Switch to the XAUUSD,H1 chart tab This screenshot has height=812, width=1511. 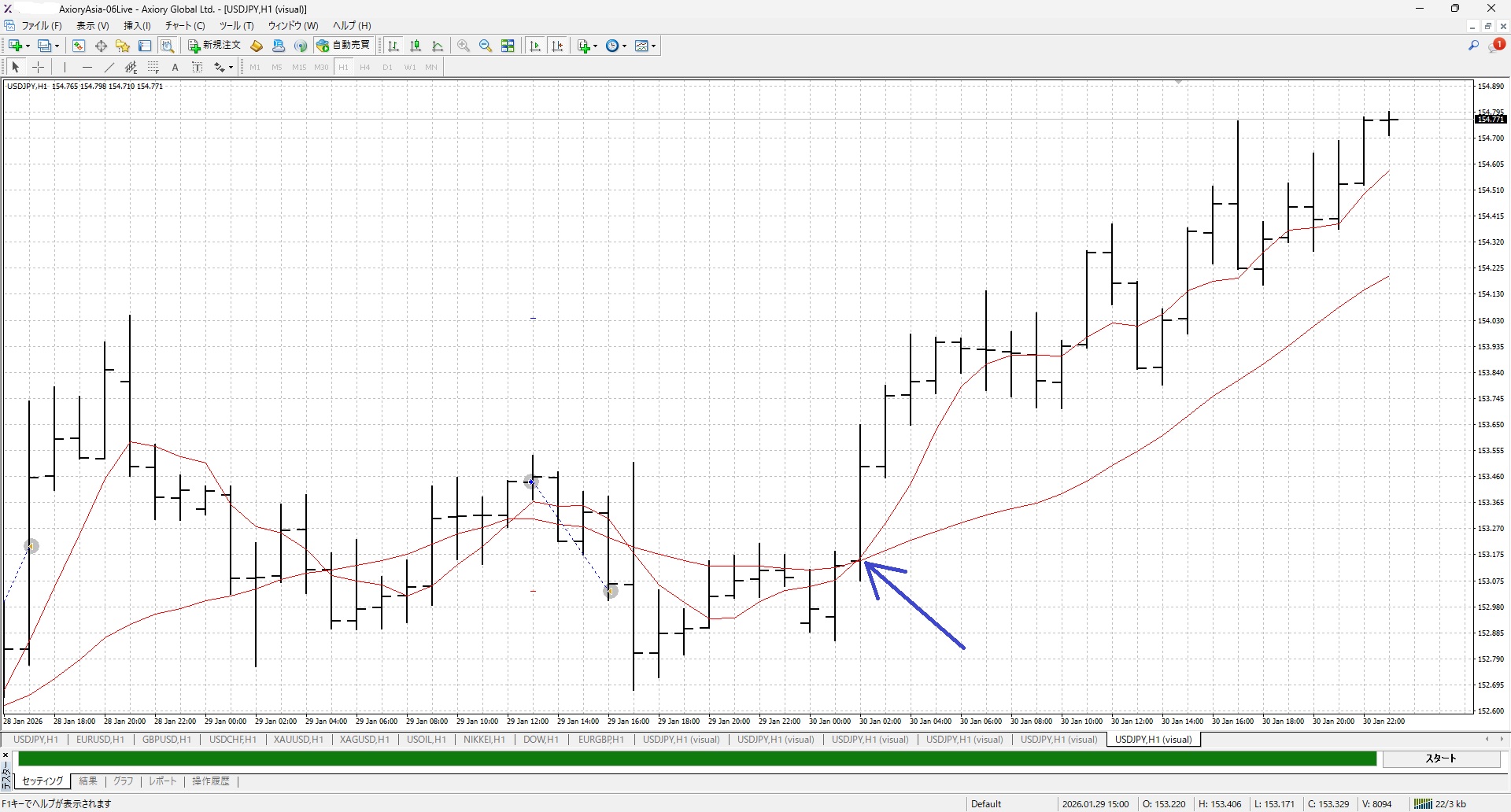(x=298, y=740)
